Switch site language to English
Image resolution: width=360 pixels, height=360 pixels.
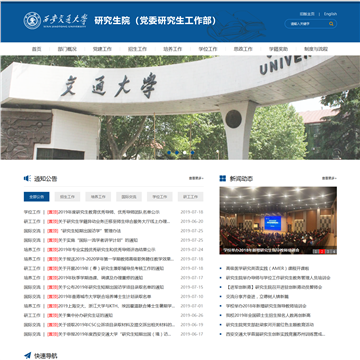pyautogui.click(x=330, y=14)
